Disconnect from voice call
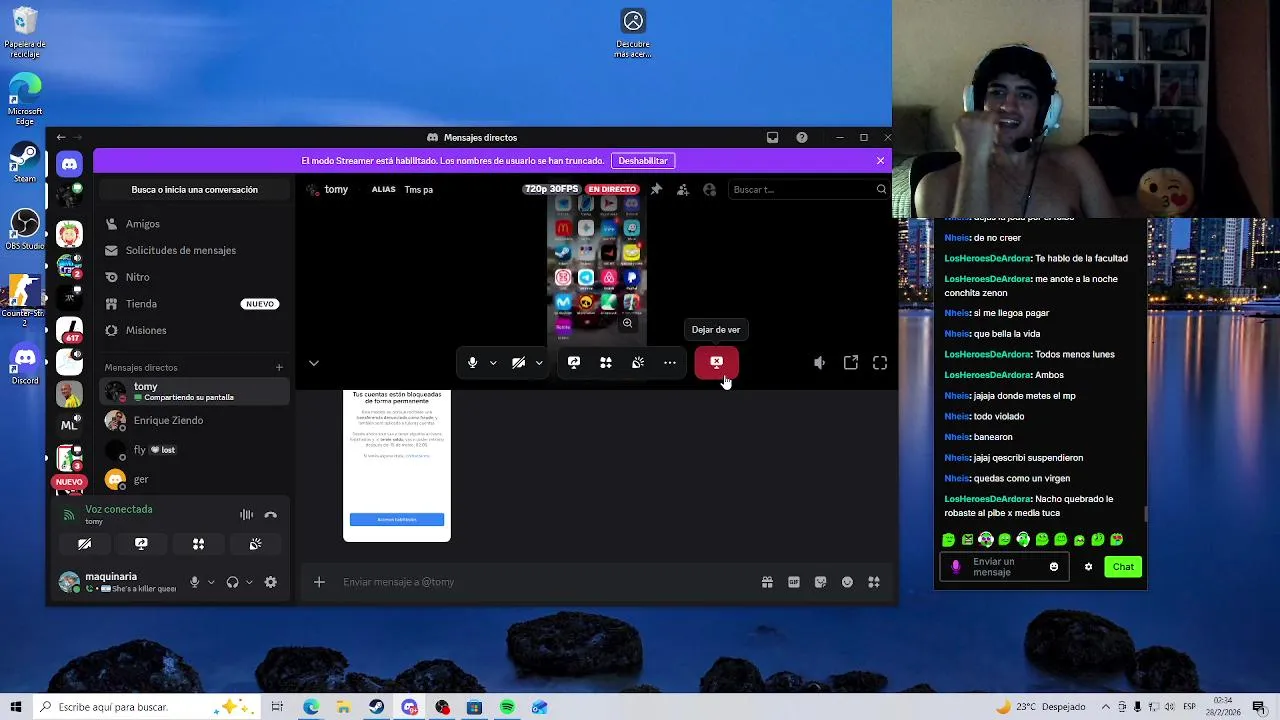Screen dimensions: 1280x720 pyautogui.click(x=270, y=515)
